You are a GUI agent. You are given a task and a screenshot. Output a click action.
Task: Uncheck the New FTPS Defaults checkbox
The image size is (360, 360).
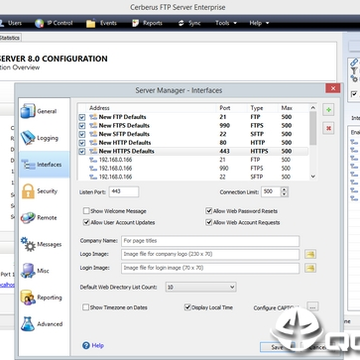point(82,126)
